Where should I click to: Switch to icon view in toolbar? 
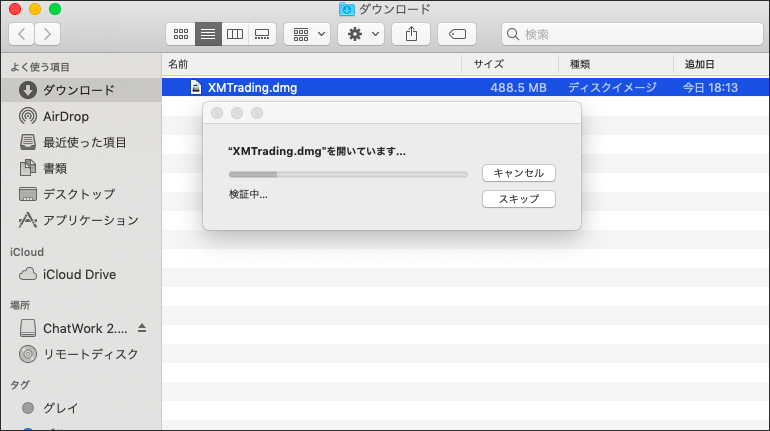click(x=181, y=34)
